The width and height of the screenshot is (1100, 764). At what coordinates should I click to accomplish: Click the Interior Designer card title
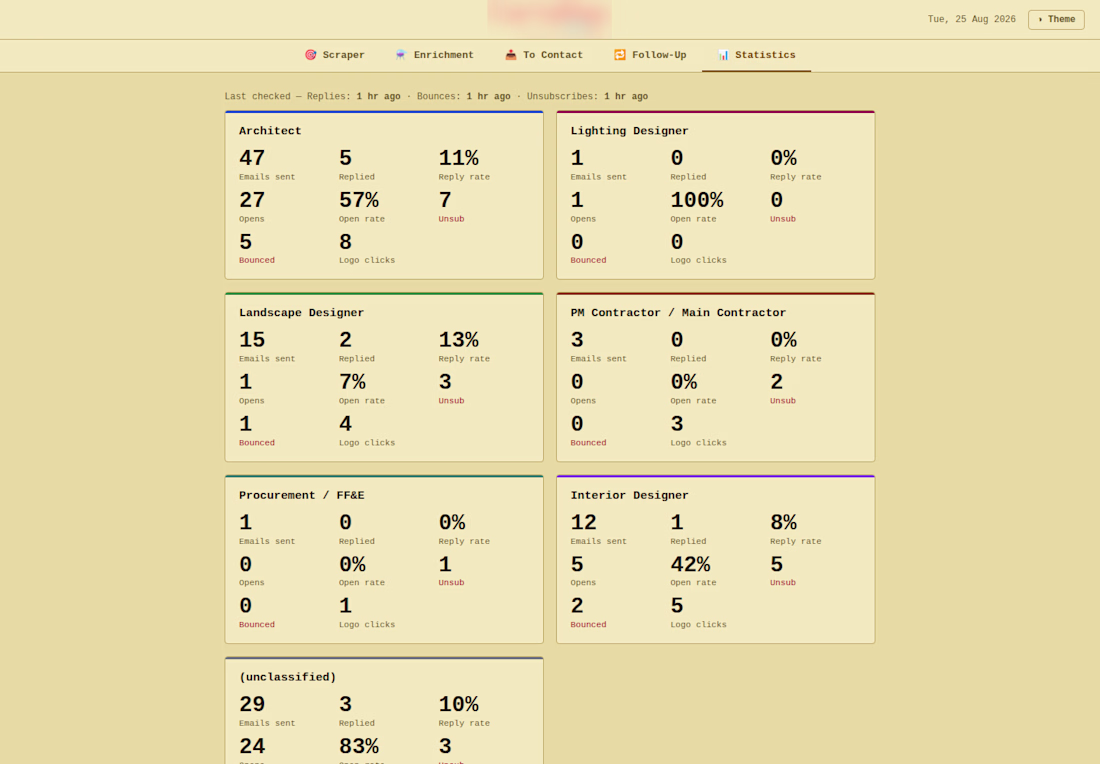tap(629, 495)
